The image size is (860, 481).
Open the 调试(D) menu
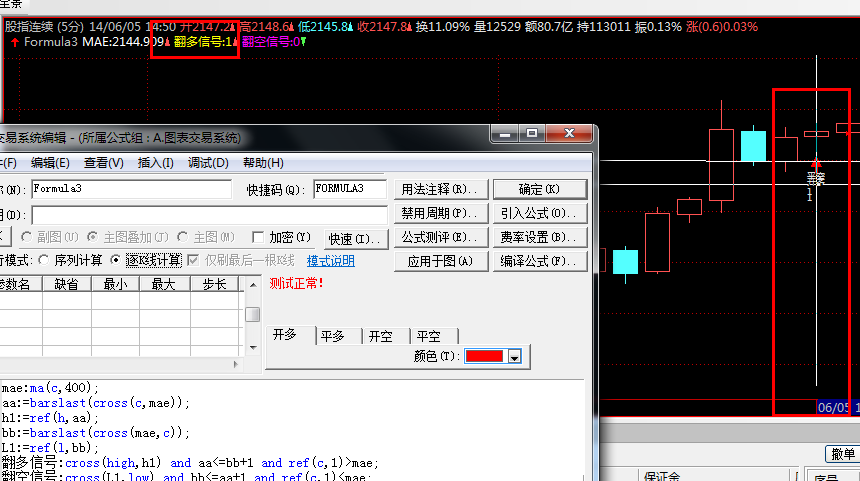click(208, 163)
